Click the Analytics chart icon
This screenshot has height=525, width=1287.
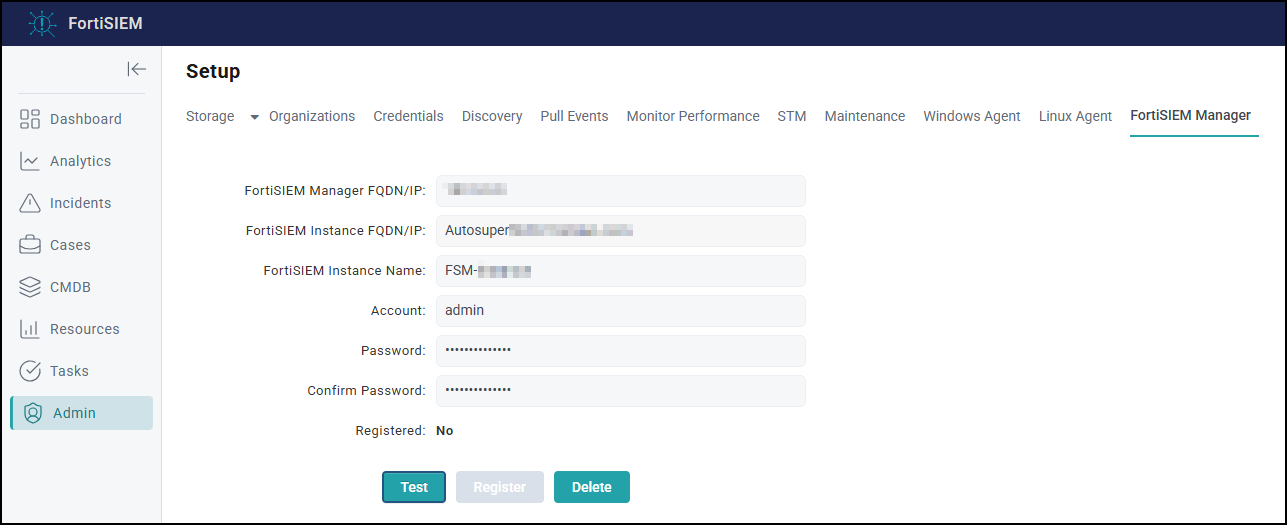30,161
